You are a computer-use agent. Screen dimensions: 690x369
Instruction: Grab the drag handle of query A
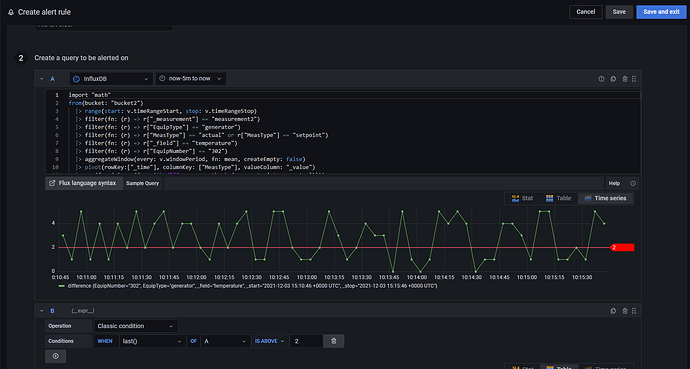pyautogui.click(x=634, y=79)
